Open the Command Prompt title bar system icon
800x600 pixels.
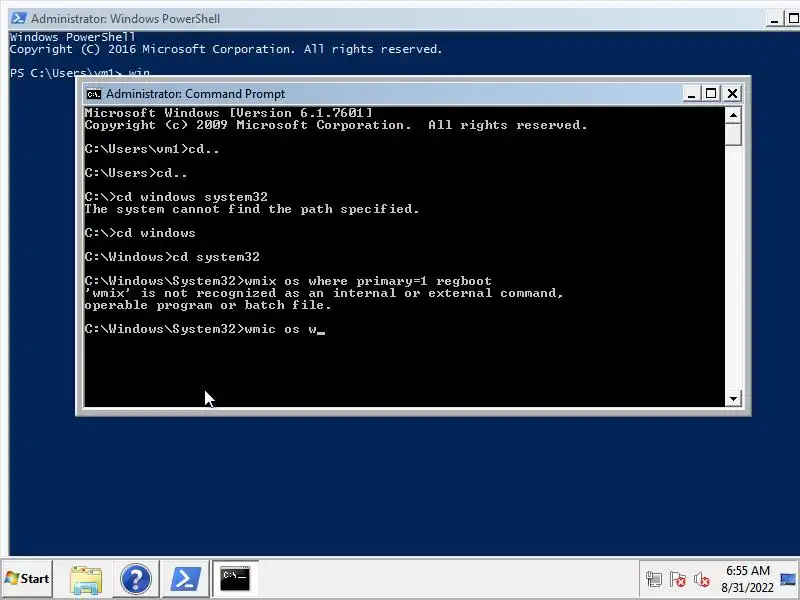(94, 94)
